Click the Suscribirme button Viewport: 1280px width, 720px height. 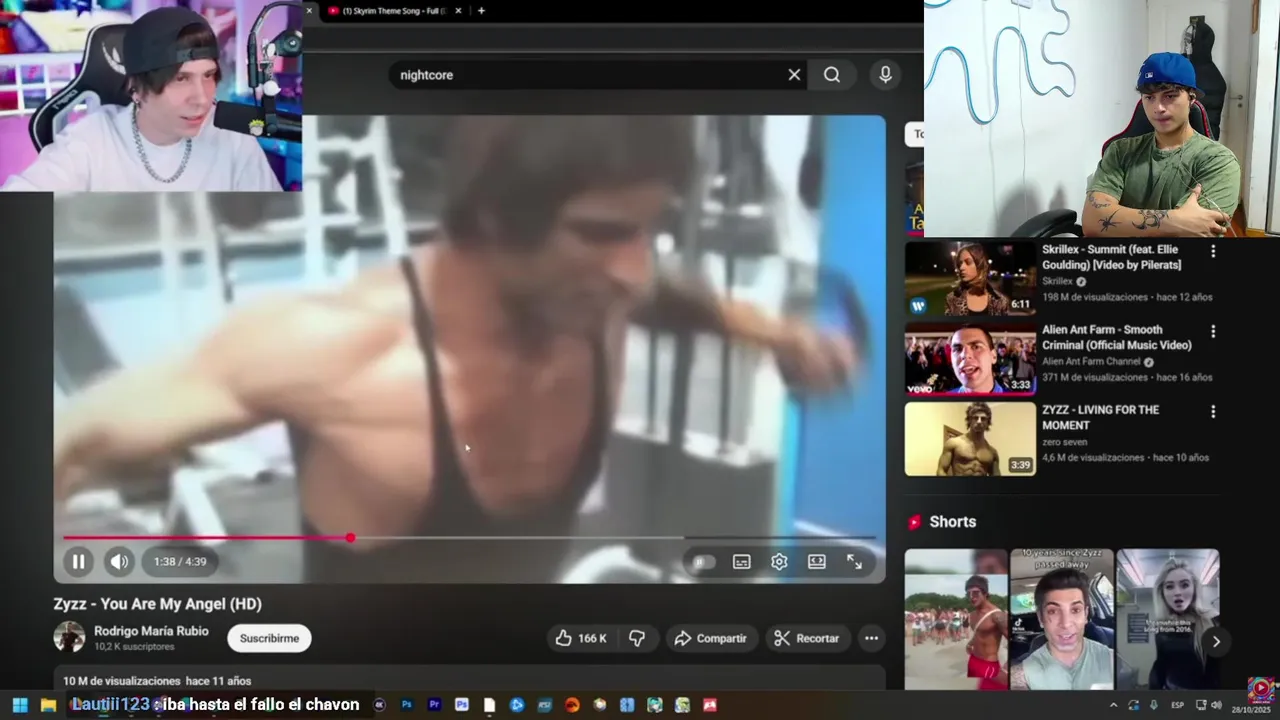click(x=269, y=638)
